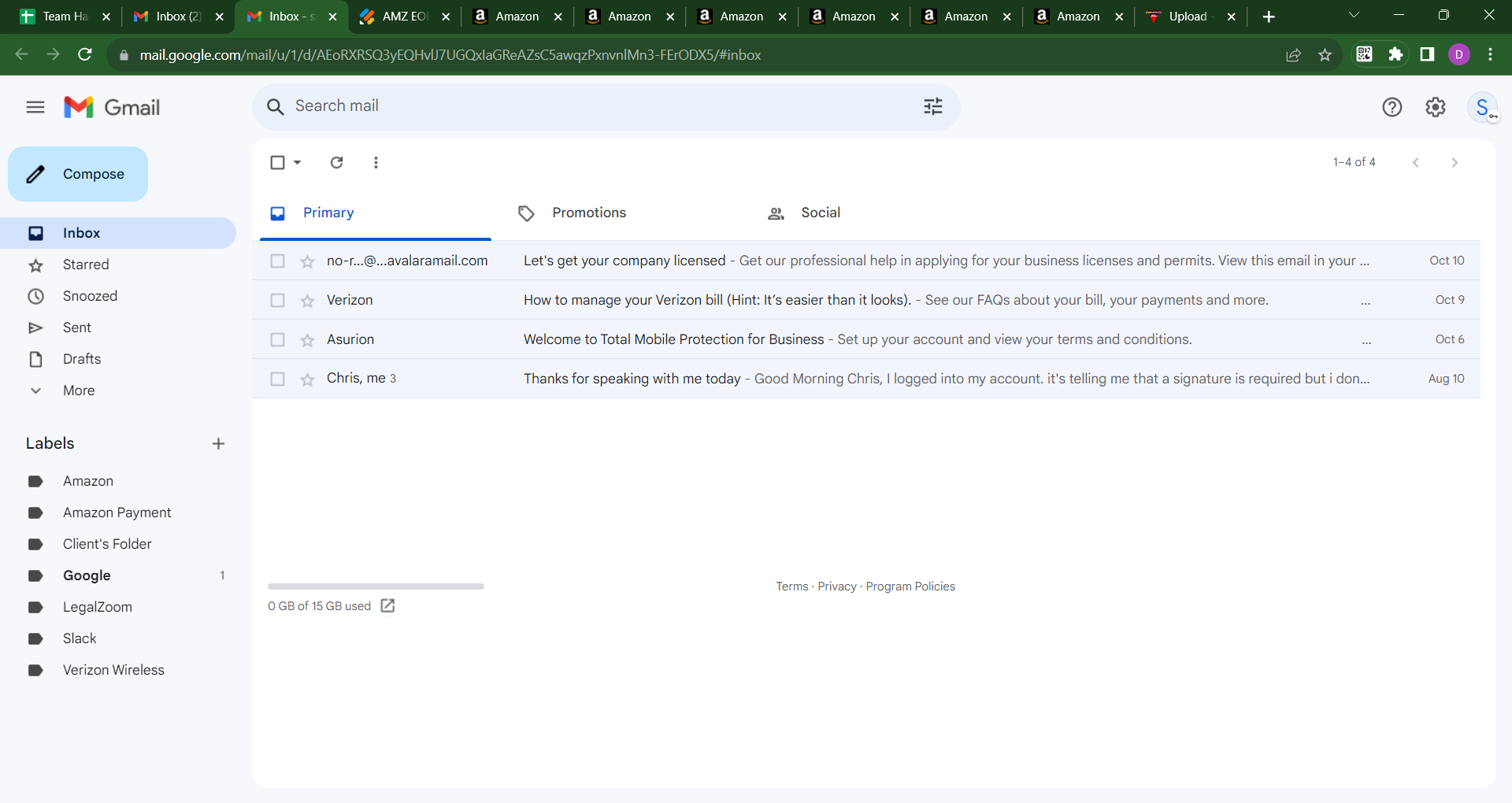Open Chrome three-dot menu

click(x=1490, y=54)
